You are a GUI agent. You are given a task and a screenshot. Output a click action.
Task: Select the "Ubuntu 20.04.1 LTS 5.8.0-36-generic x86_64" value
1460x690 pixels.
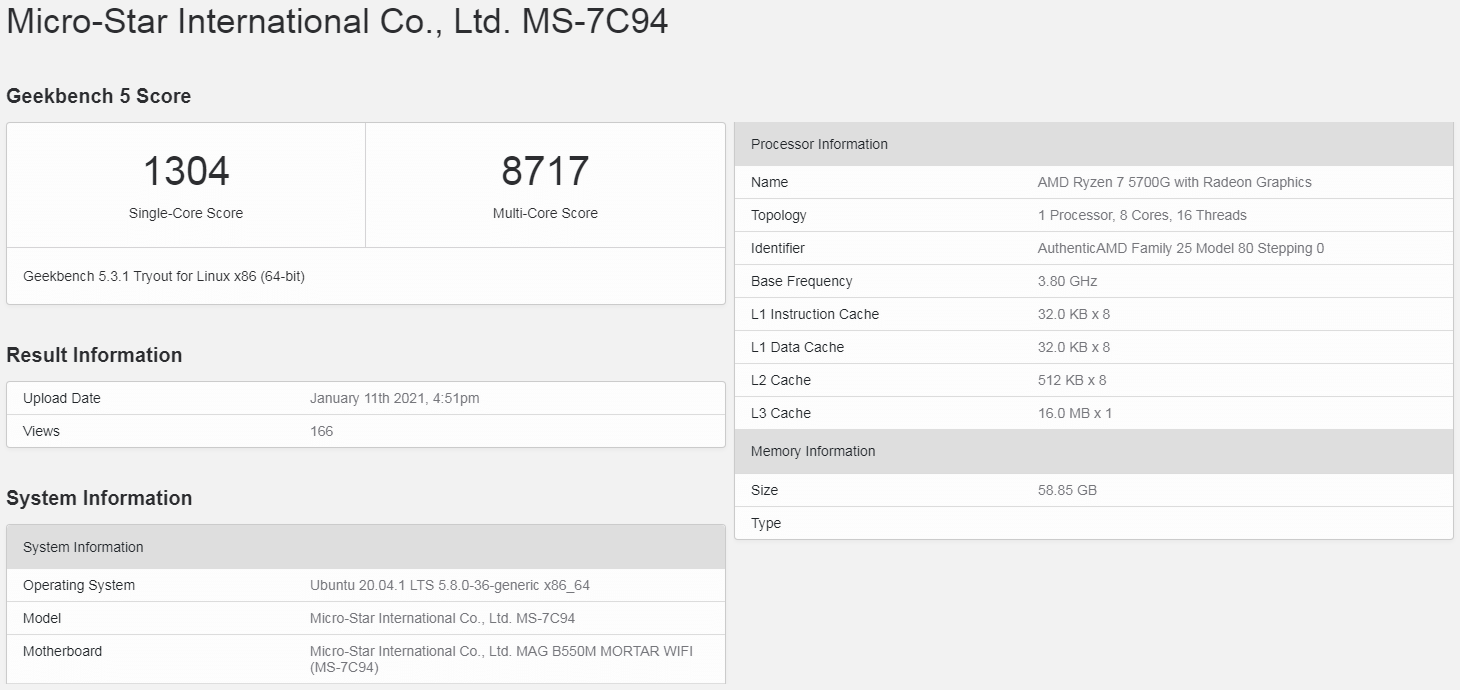[450, 585]
